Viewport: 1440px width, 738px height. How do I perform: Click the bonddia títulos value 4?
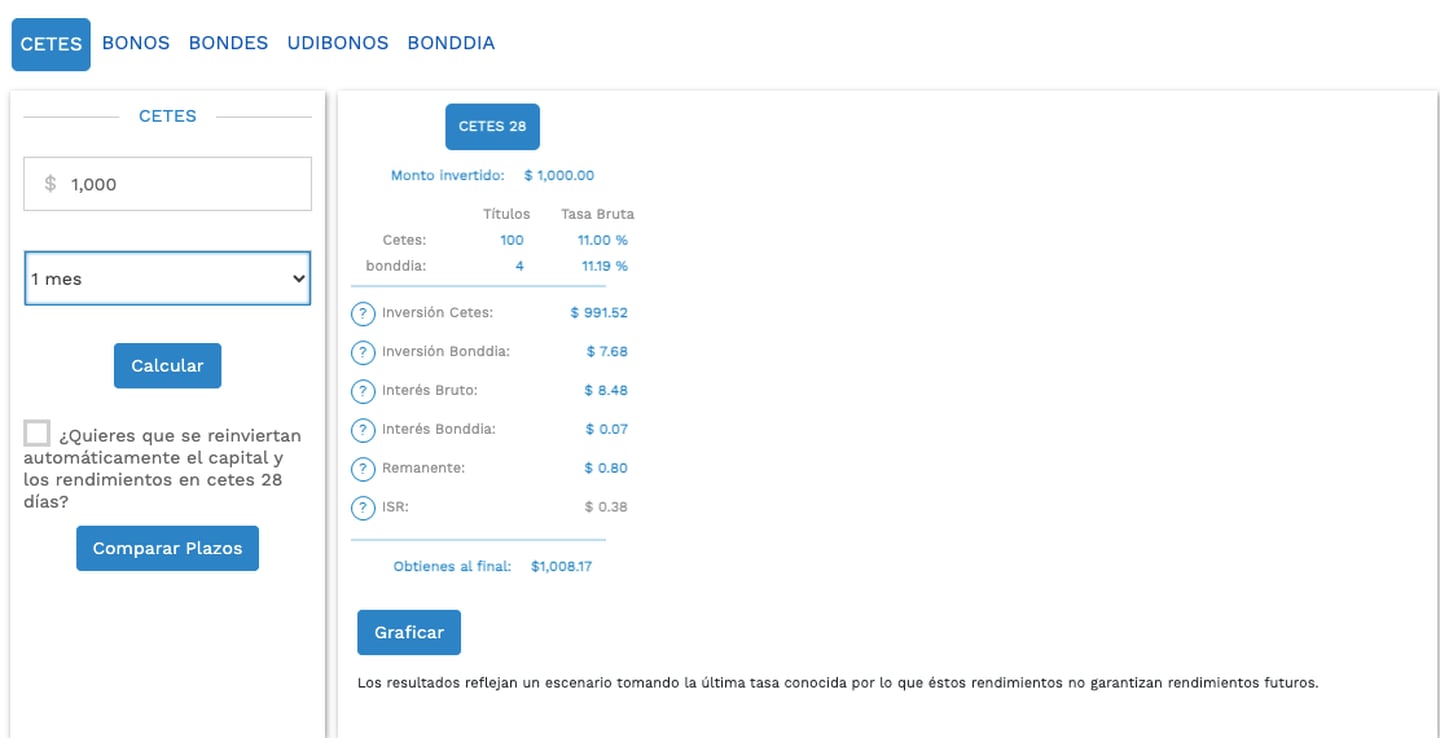(519, 266)
